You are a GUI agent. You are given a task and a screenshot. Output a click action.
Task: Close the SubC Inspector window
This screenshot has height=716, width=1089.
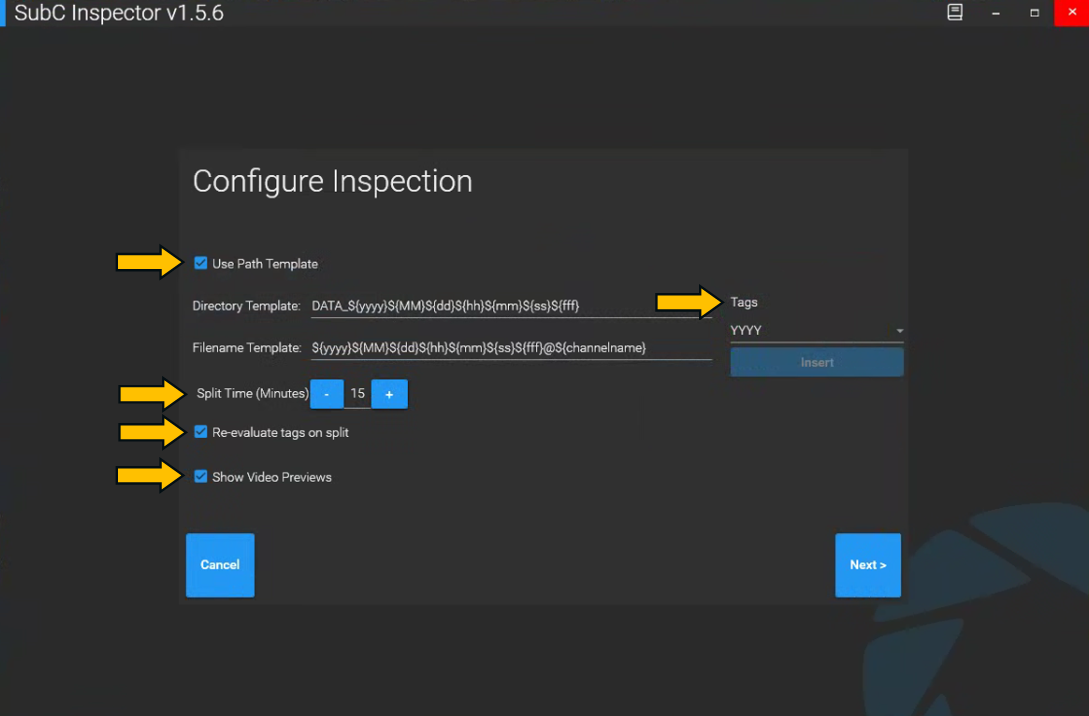click(x=1072, y=13)
